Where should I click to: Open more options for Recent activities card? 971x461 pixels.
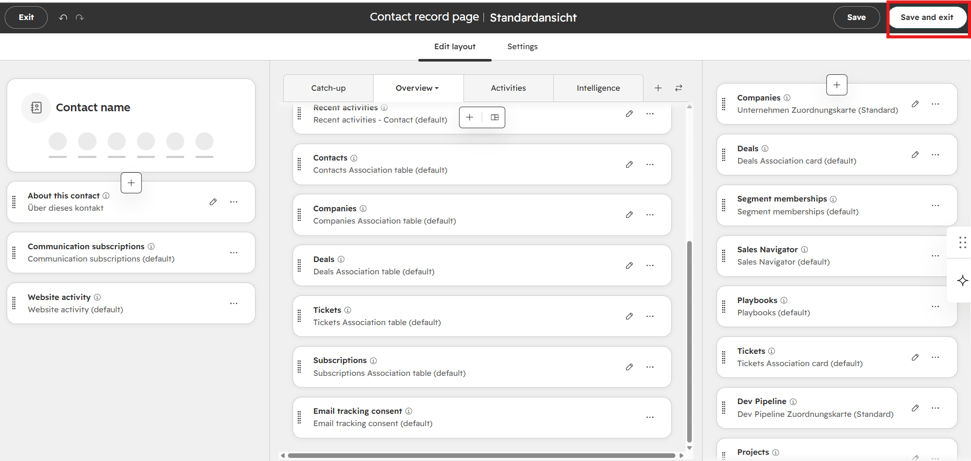tap(650, 114)
